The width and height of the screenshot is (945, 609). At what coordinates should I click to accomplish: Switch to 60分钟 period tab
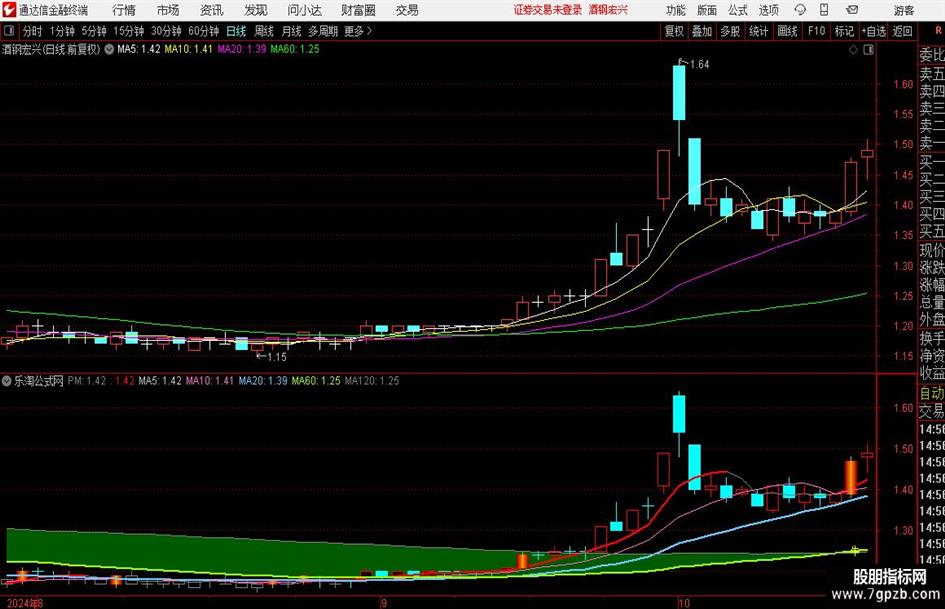(x=204, y=31)
